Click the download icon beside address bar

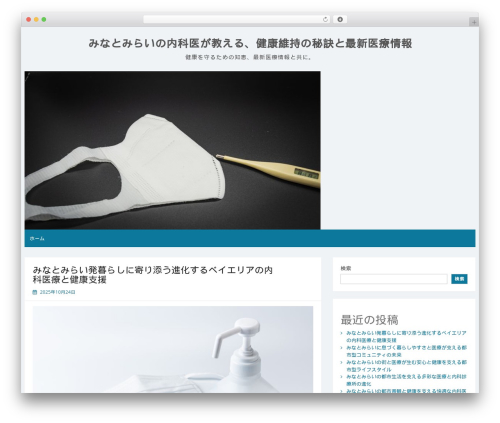pyautogui.click(x=340, y=20)
